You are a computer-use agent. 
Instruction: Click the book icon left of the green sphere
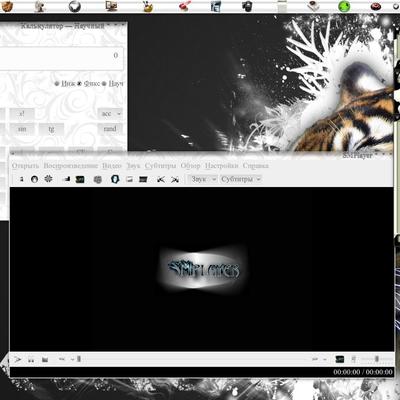313,6
